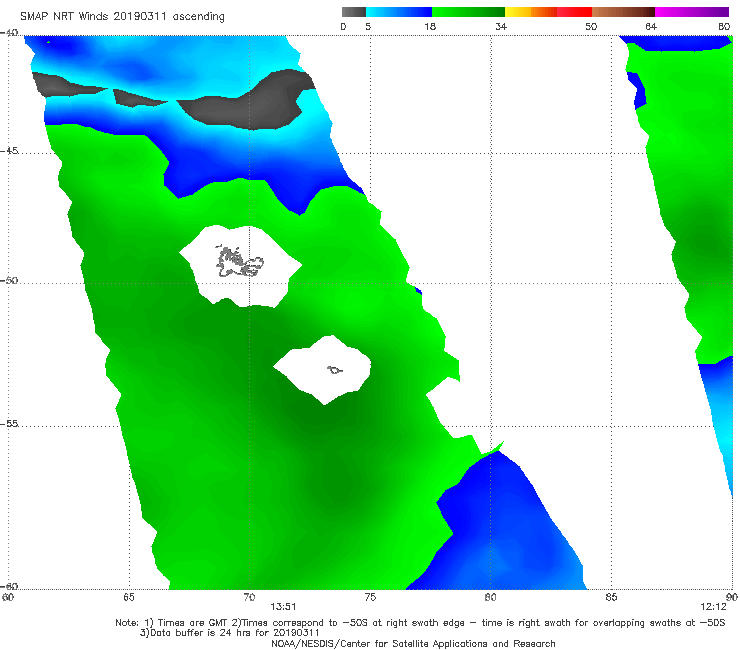Click the red segment of the colorbar
Screen dimensions: 740x650
click(x=574, y=12)
